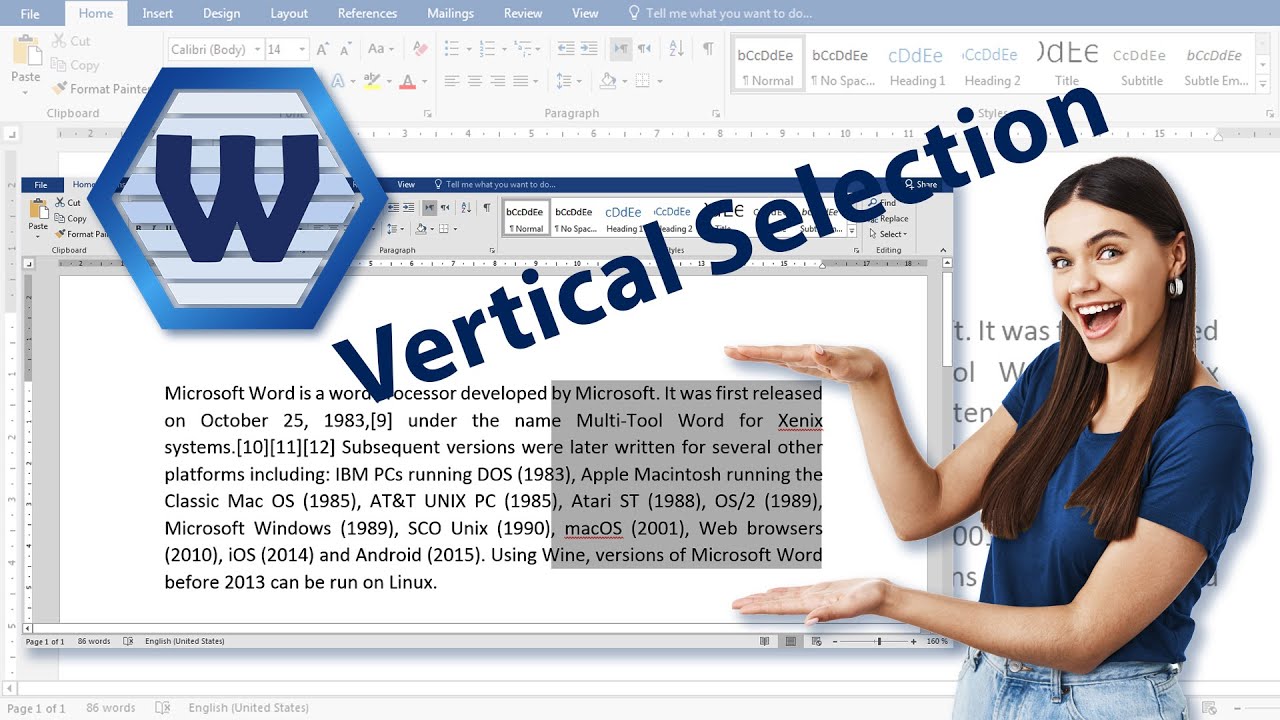This screenshot has width=1280, height=720.
Task: Switch to Print Layout view in front window
Action: click(790, 641)
